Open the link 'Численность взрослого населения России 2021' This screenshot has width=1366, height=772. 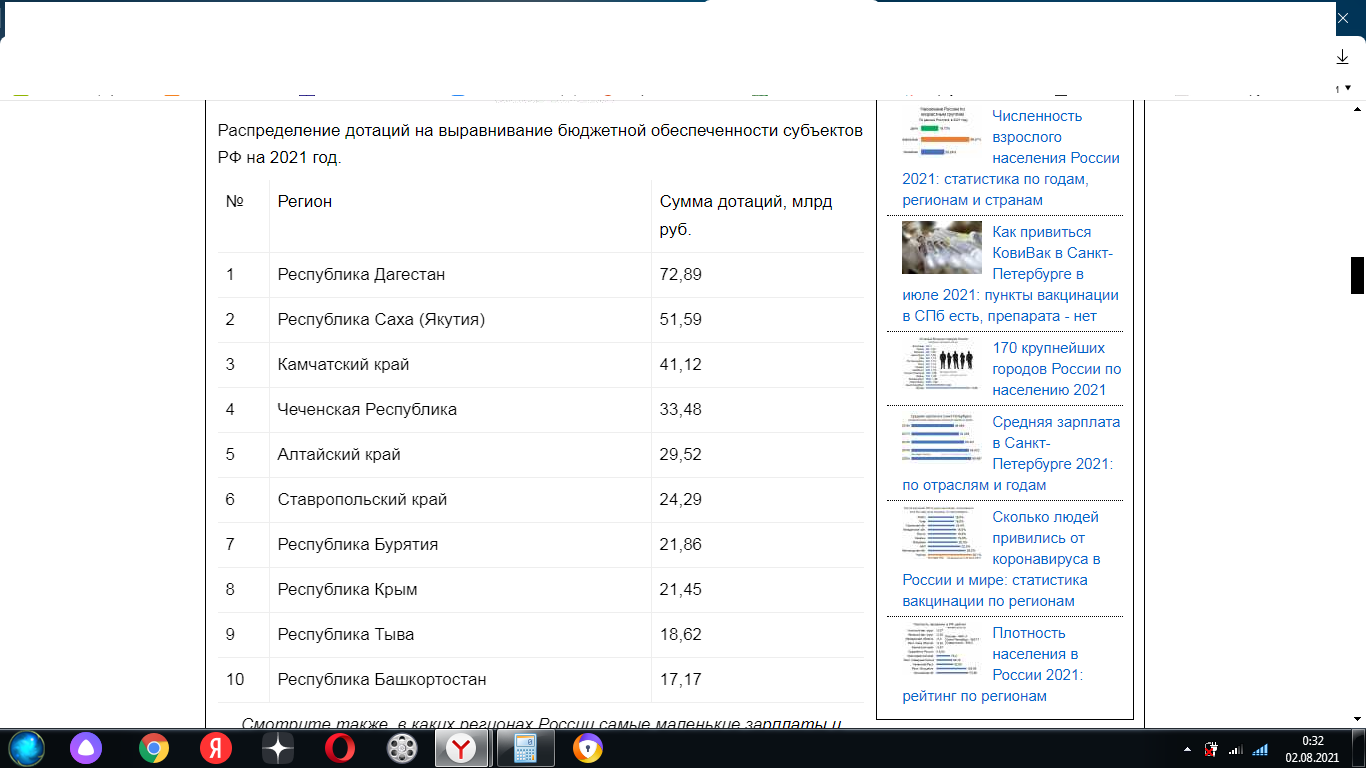1011,158
